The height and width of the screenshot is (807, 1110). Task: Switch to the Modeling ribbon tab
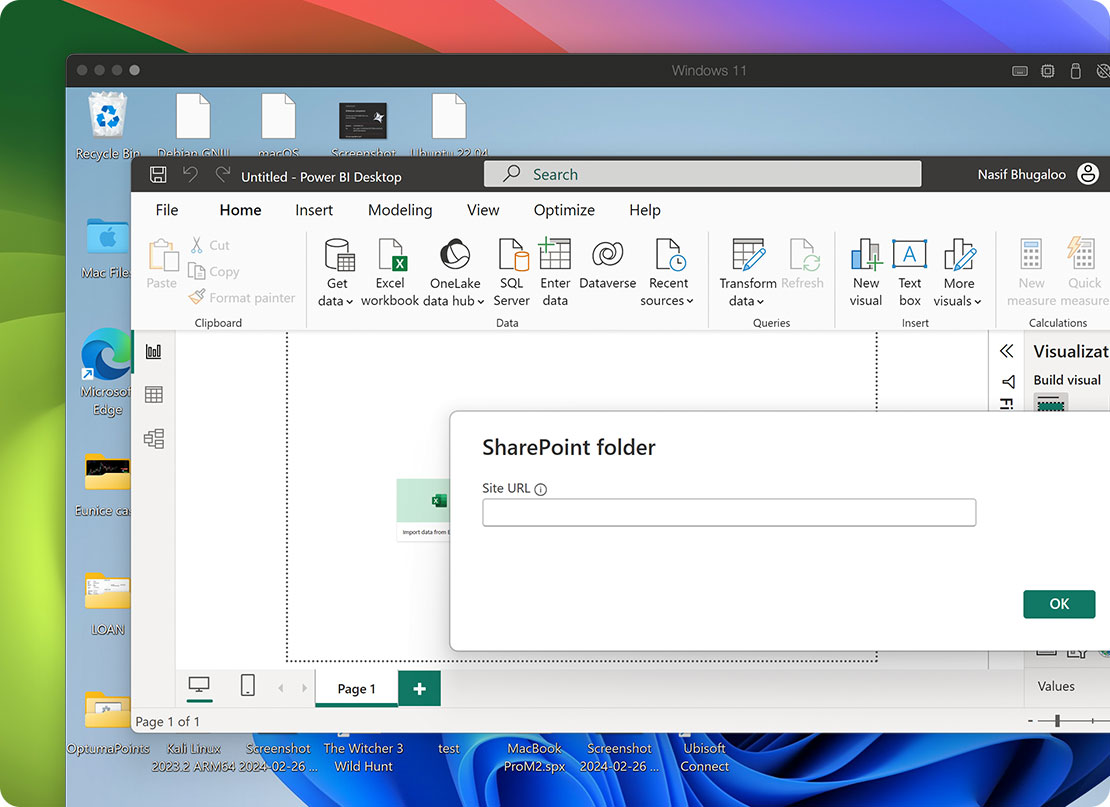click(x=400, y=210)
